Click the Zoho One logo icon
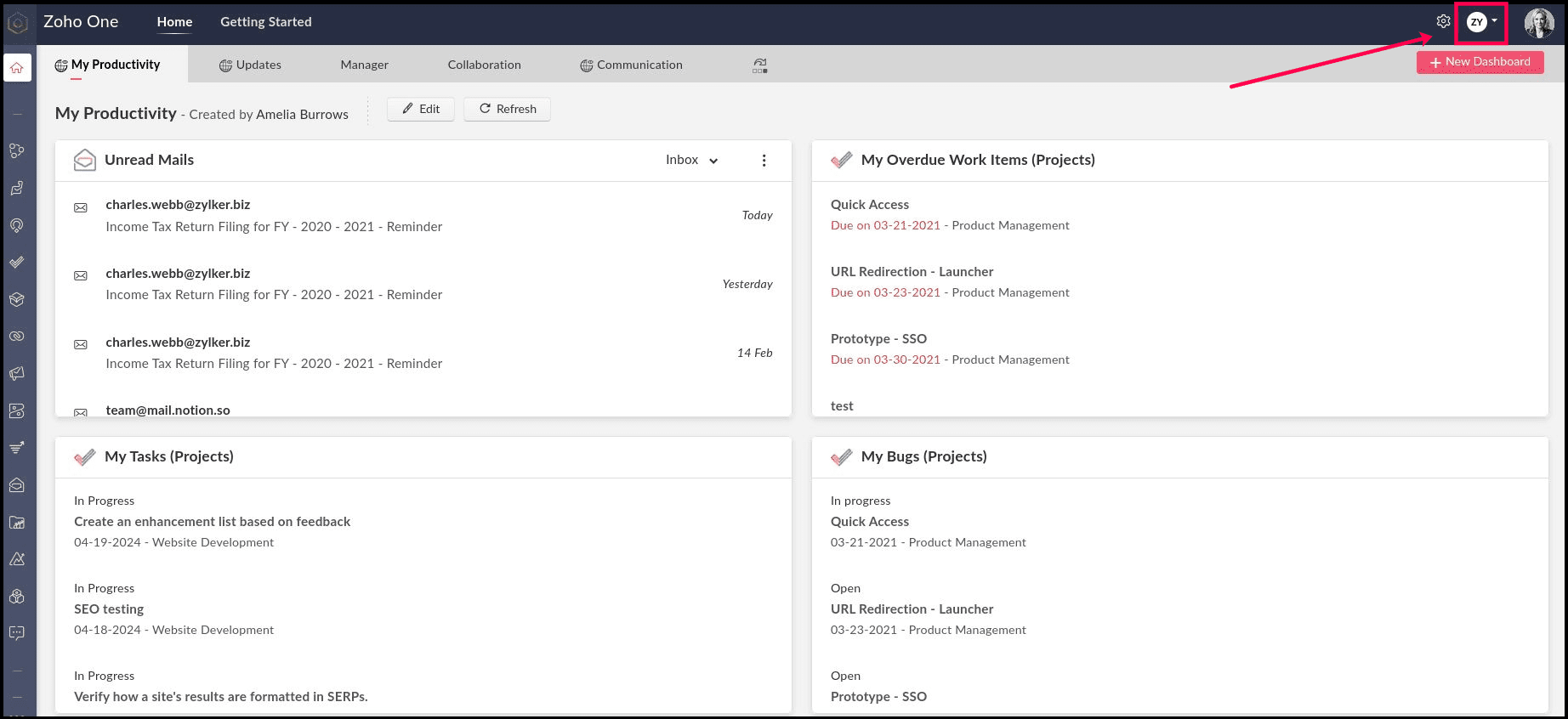This screenshot has height=719, width=1568. (17, 22)
